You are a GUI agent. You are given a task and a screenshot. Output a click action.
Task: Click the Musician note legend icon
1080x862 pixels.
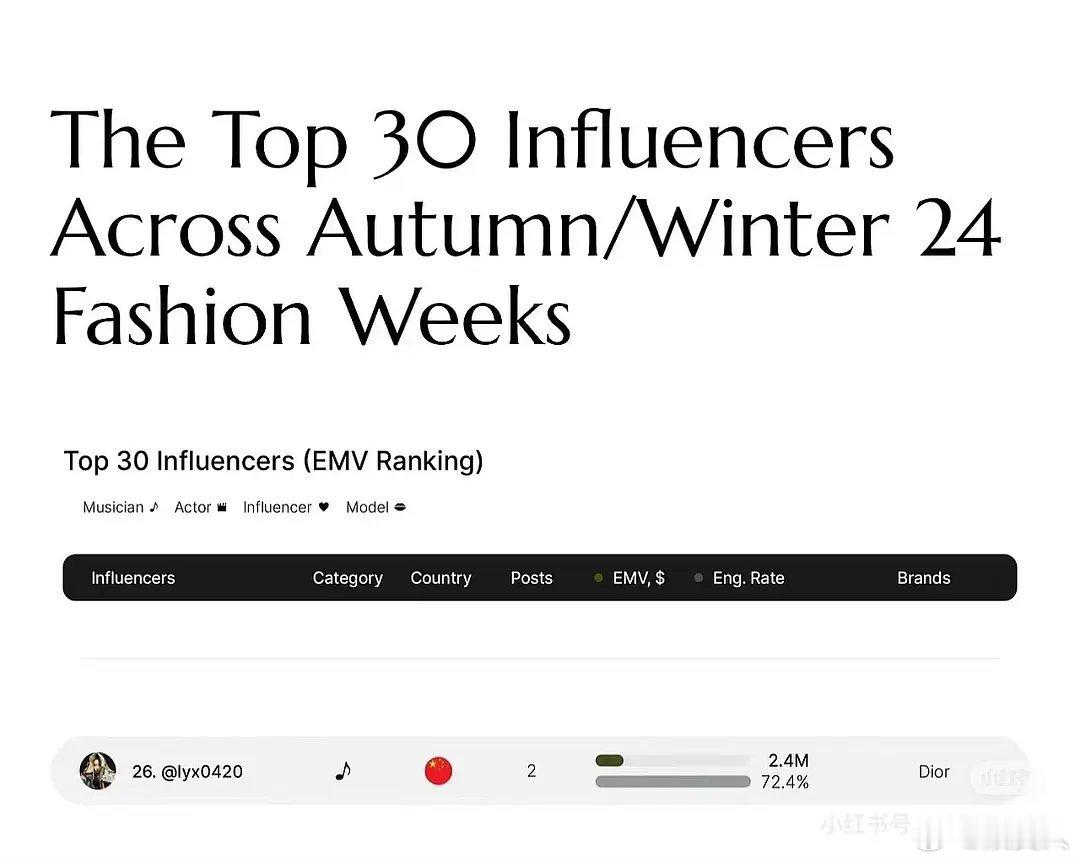coord(154,507)
